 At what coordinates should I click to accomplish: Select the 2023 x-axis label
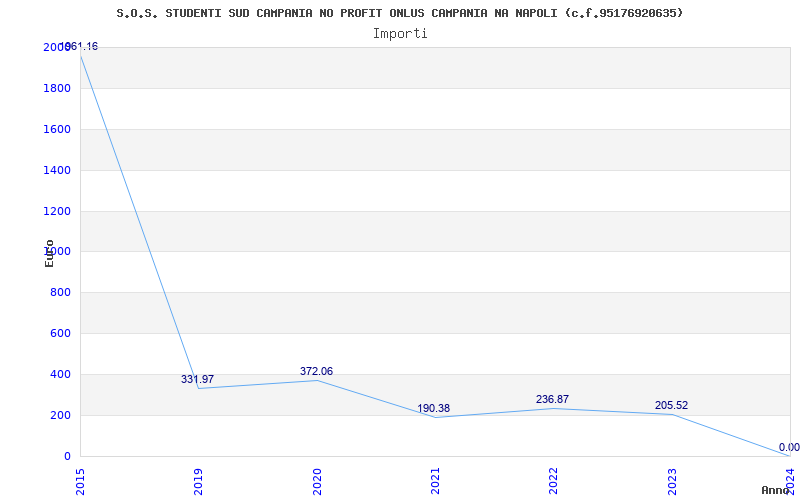(672, 481)
